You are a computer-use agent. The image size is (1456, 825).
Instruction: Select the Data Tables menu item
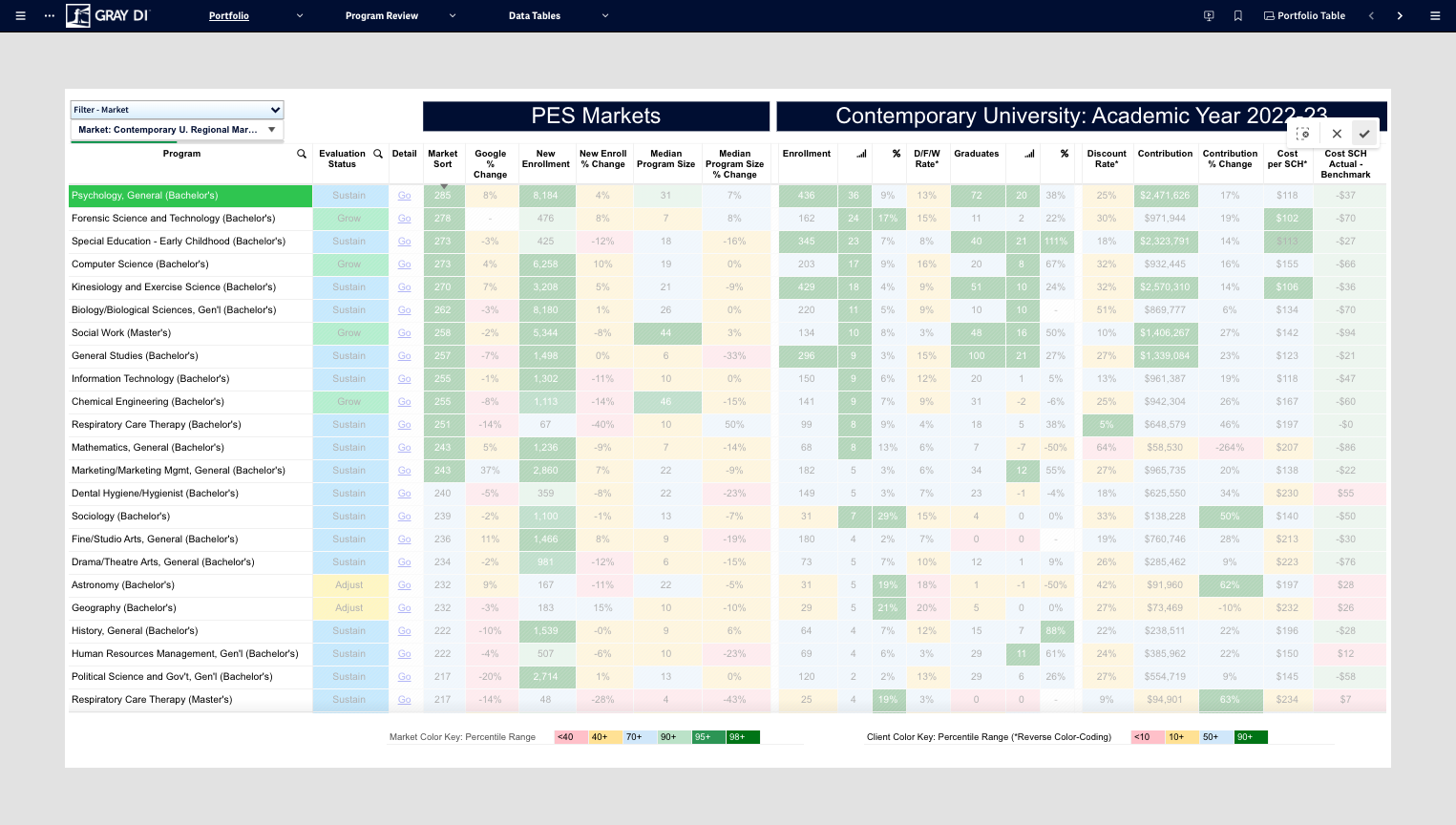(x=535, y=15)
